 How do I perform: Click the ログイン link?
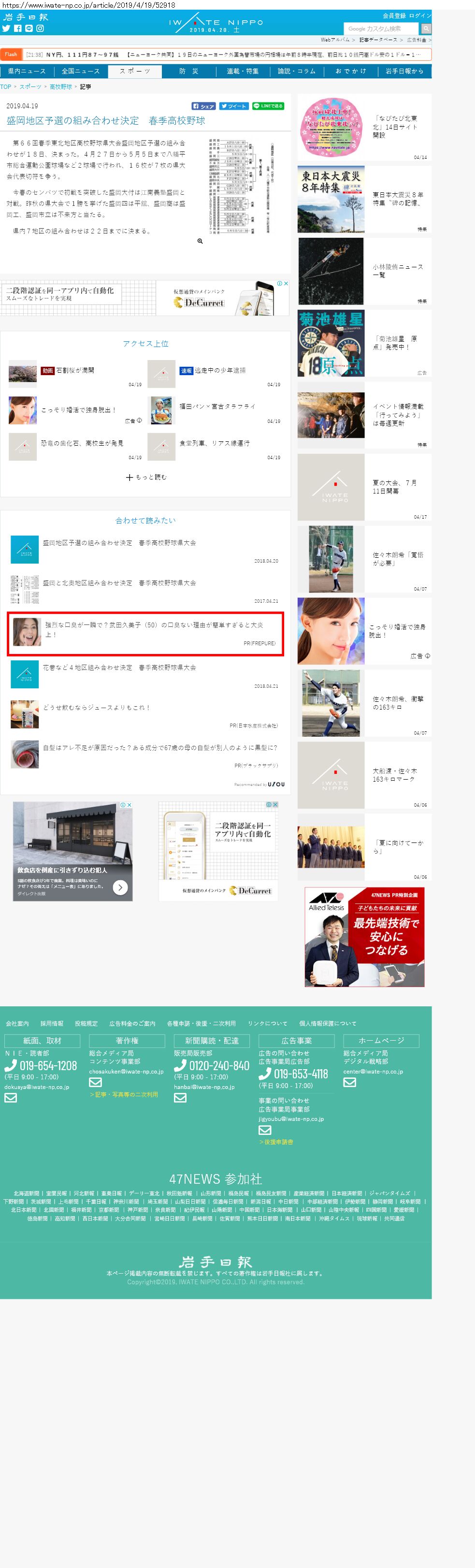click(419, 15)
